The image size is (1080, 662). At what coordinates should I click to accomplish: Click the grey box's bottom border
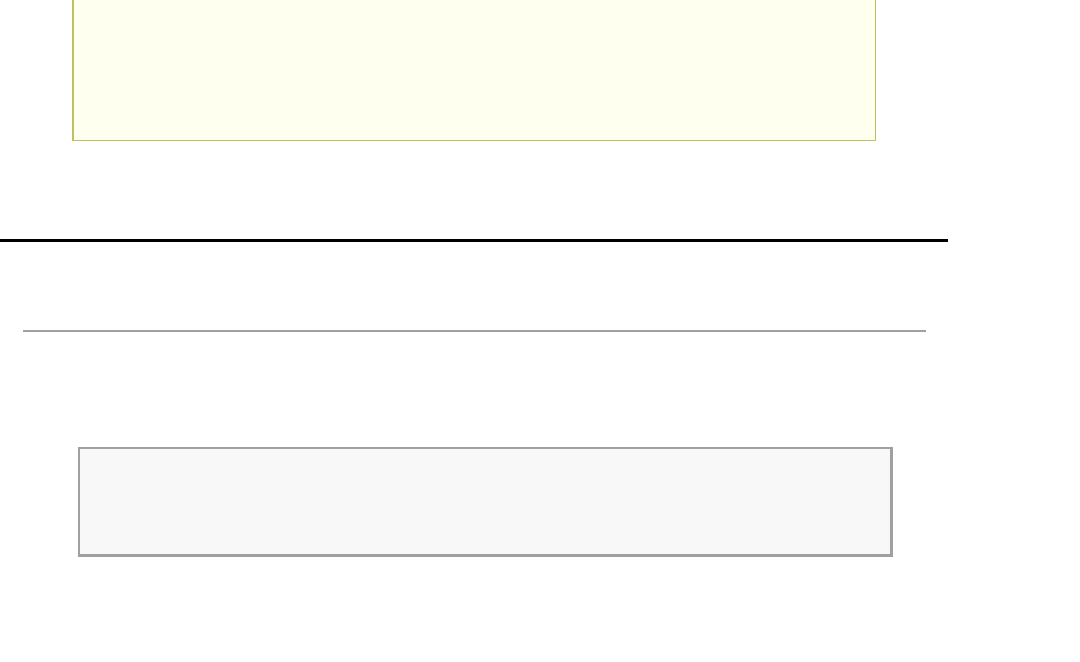pos(485,554)
